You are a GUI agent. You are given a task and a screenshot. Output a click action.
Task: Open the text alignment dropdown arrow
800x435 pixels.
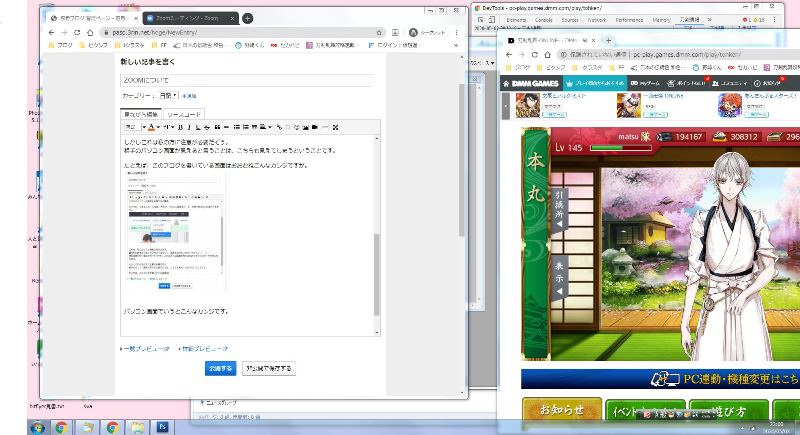pos(269,127)
